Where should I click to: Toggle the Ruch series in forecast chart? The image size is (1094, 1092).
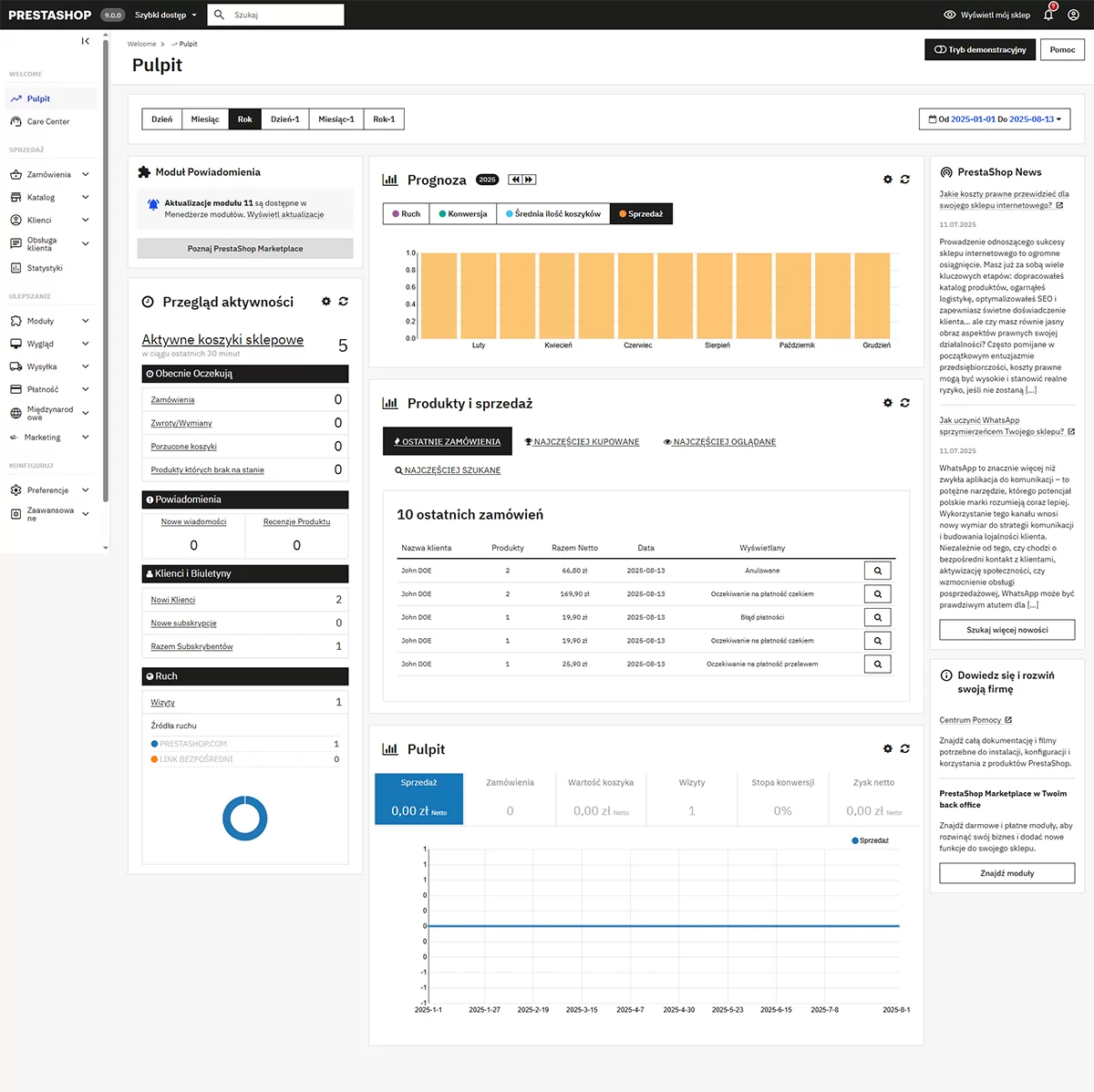click(406, 214)
